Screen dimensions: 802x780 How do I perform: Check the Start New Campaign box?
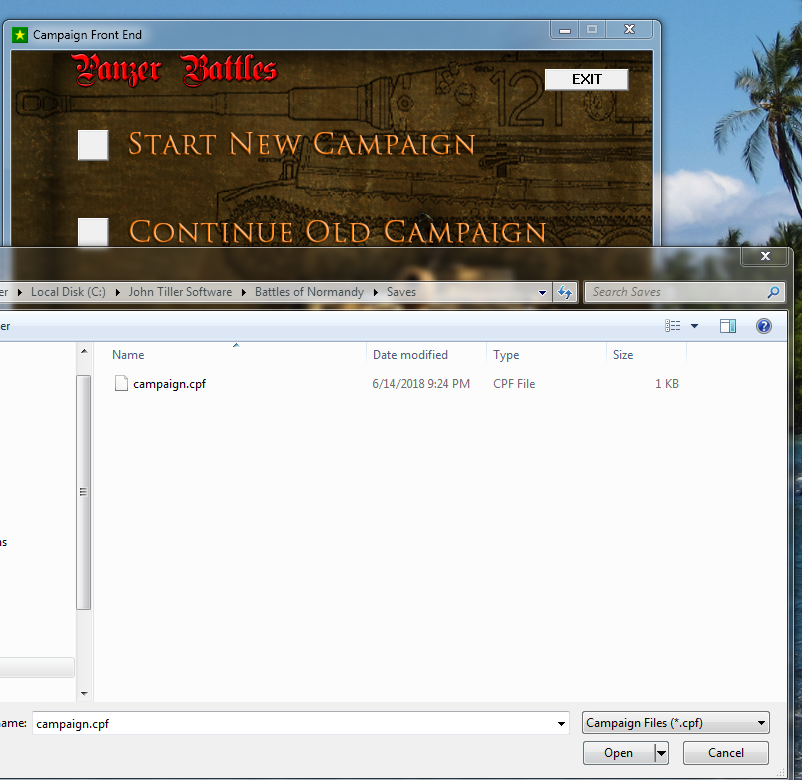click(x=93, y=145)
